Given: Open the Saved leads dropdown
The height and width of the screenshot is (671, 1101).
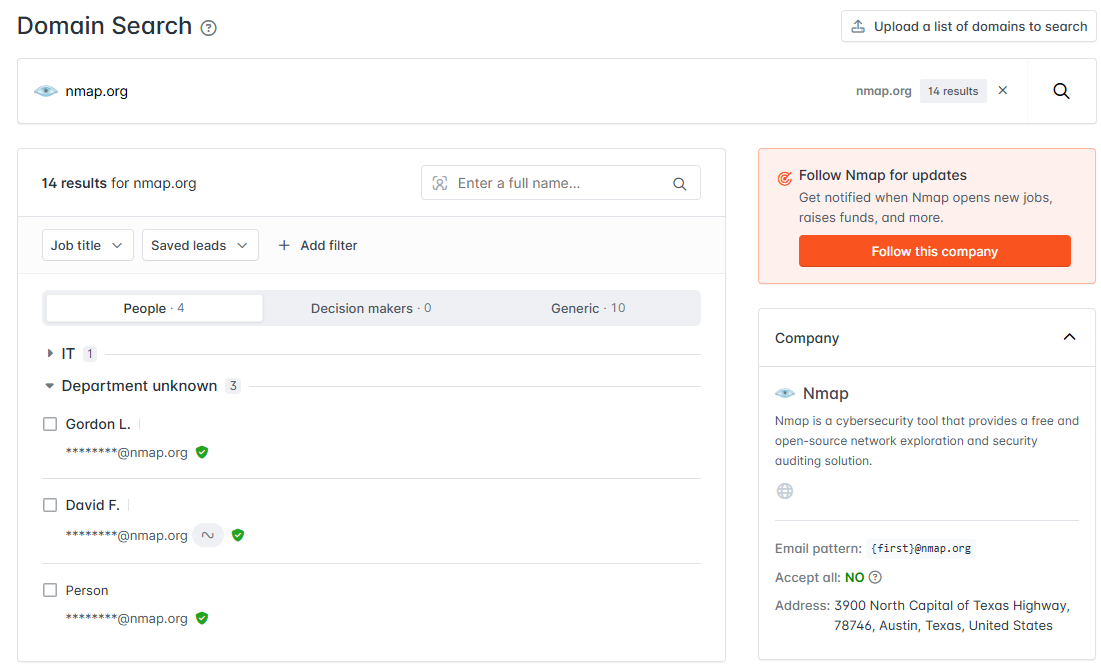Looking at the screenshot, I should (x=200, y=245).
